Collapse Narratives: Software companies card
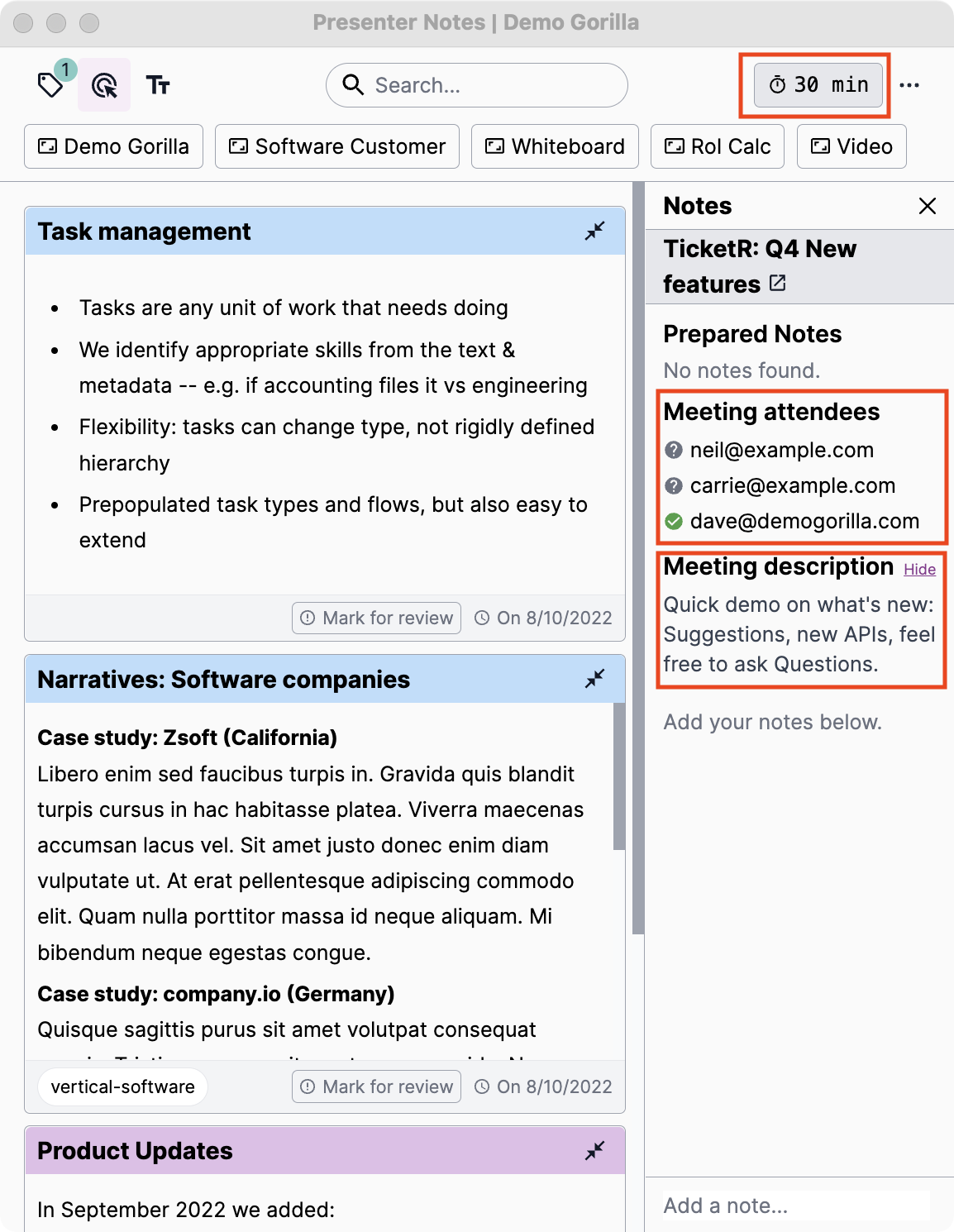The image size is (954, 1232). [595, 680]
